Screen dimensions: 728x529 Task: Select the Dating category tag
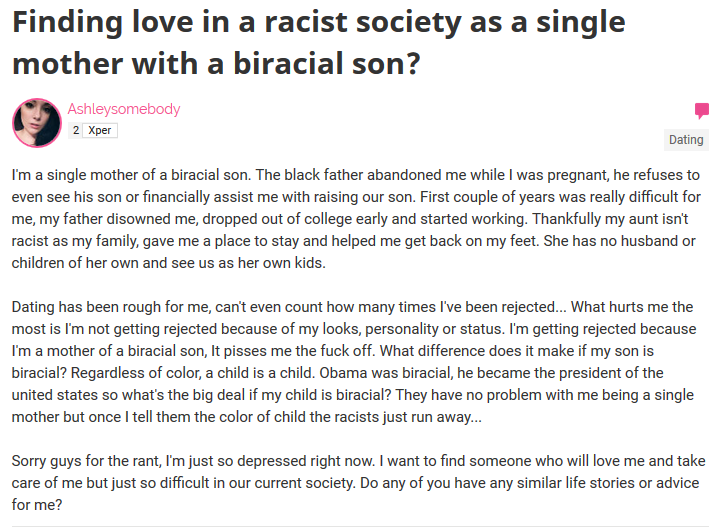pyautogui.click(x=686, y=140)
